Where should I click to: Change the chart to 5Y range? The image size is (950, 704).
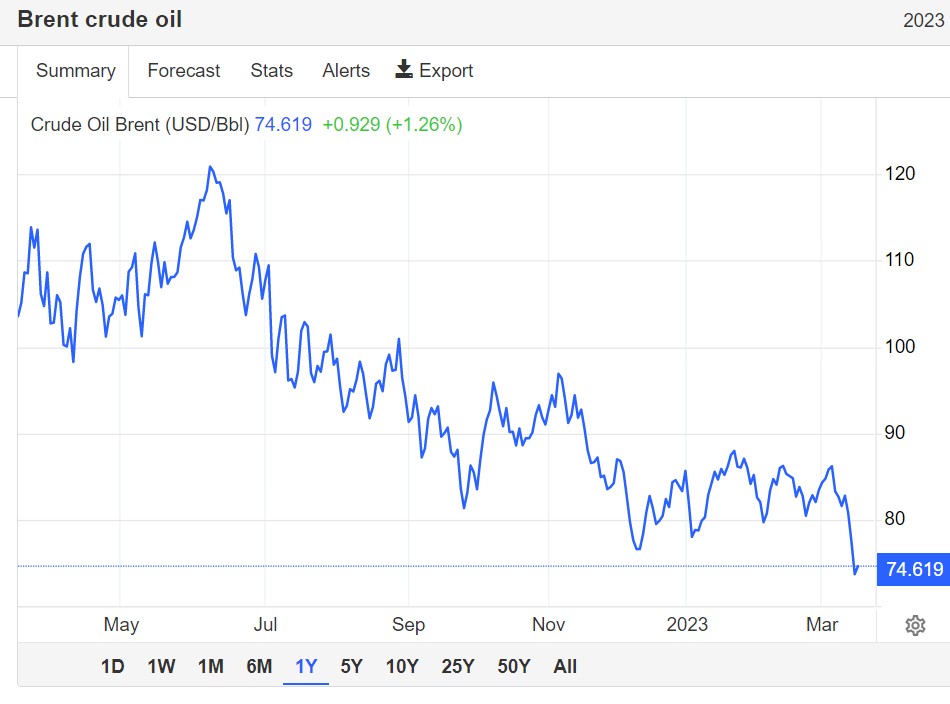point(352,667)
